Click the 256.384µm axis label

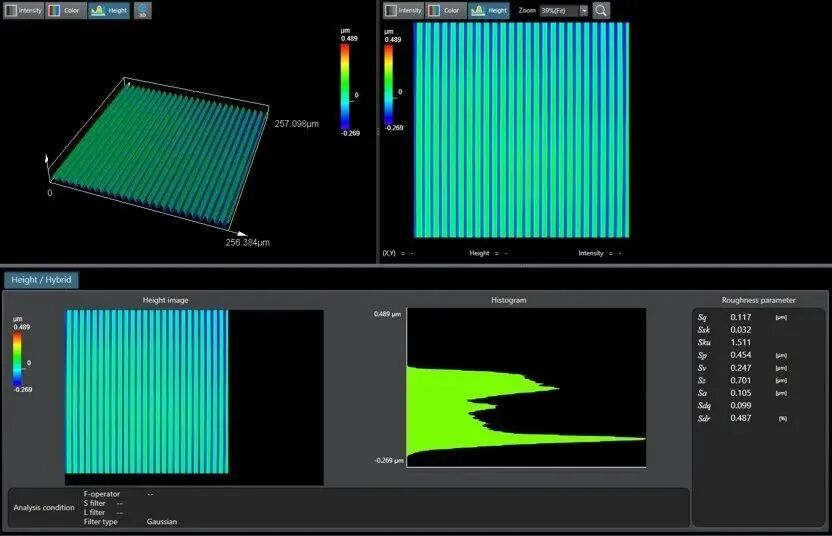click(247, 243)
